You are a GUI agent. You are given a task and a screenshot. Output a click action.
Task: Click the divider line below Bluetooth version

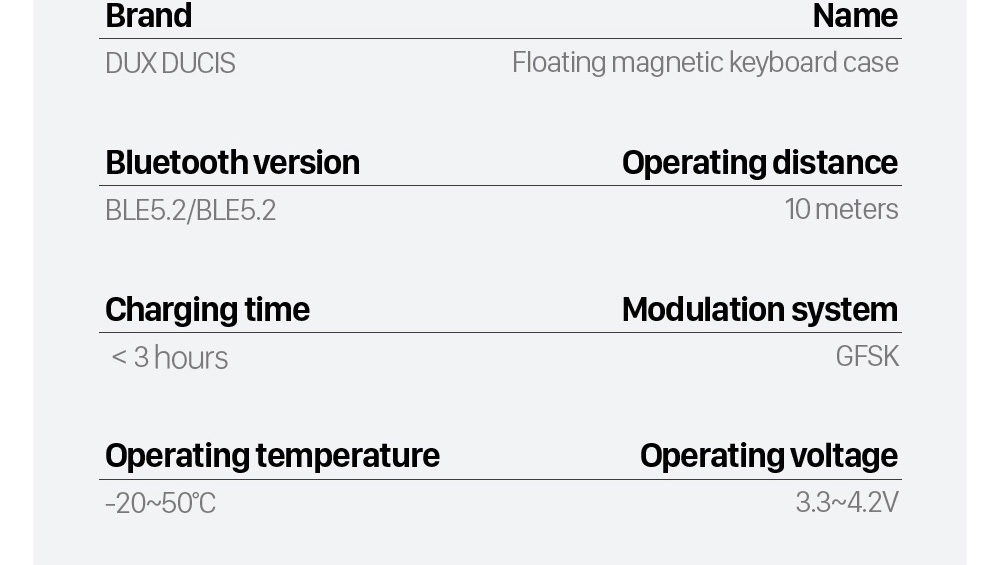pos(500,185)
